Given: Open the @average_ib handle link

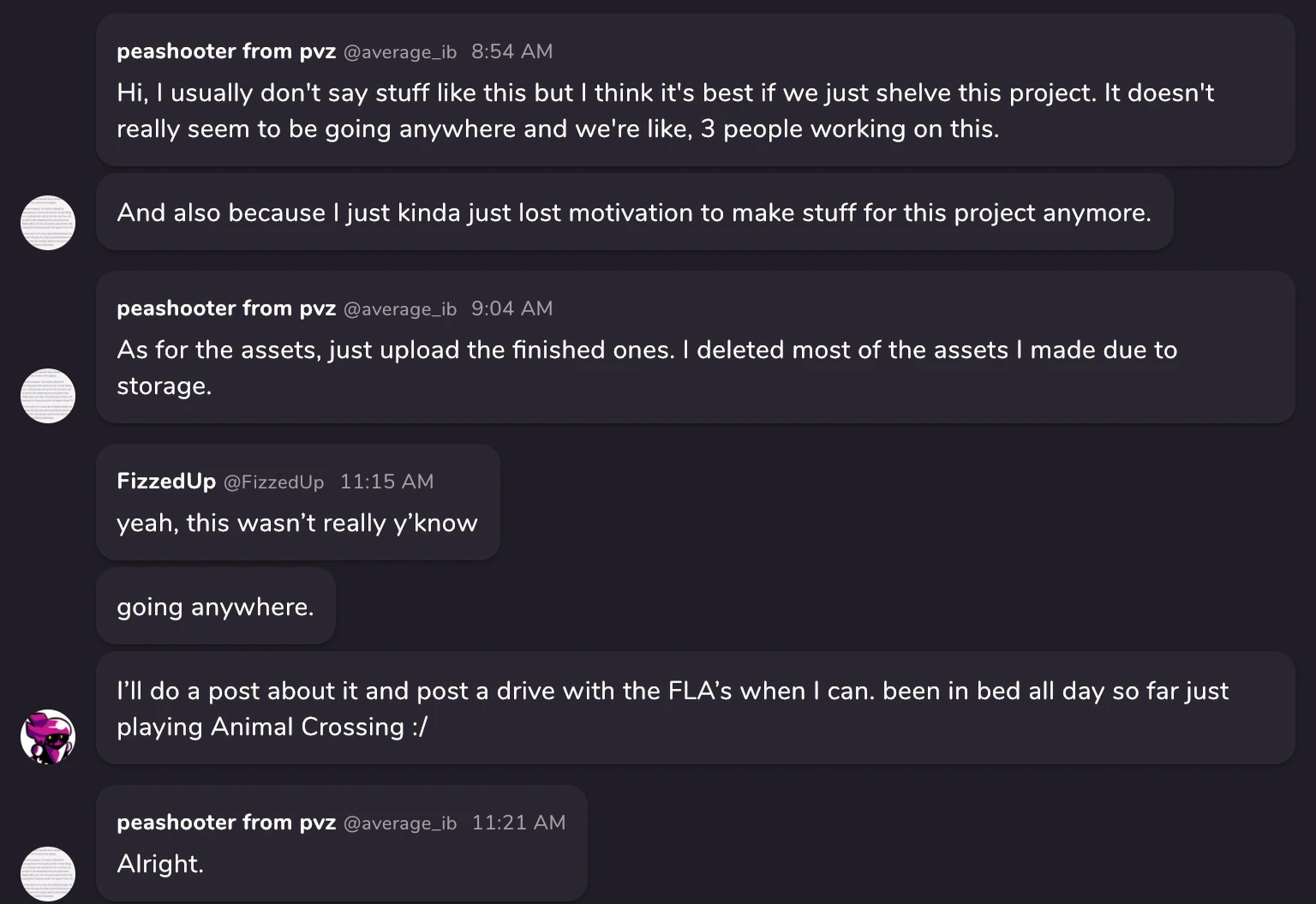Looking at the screenshot, I should pos(399,51).
